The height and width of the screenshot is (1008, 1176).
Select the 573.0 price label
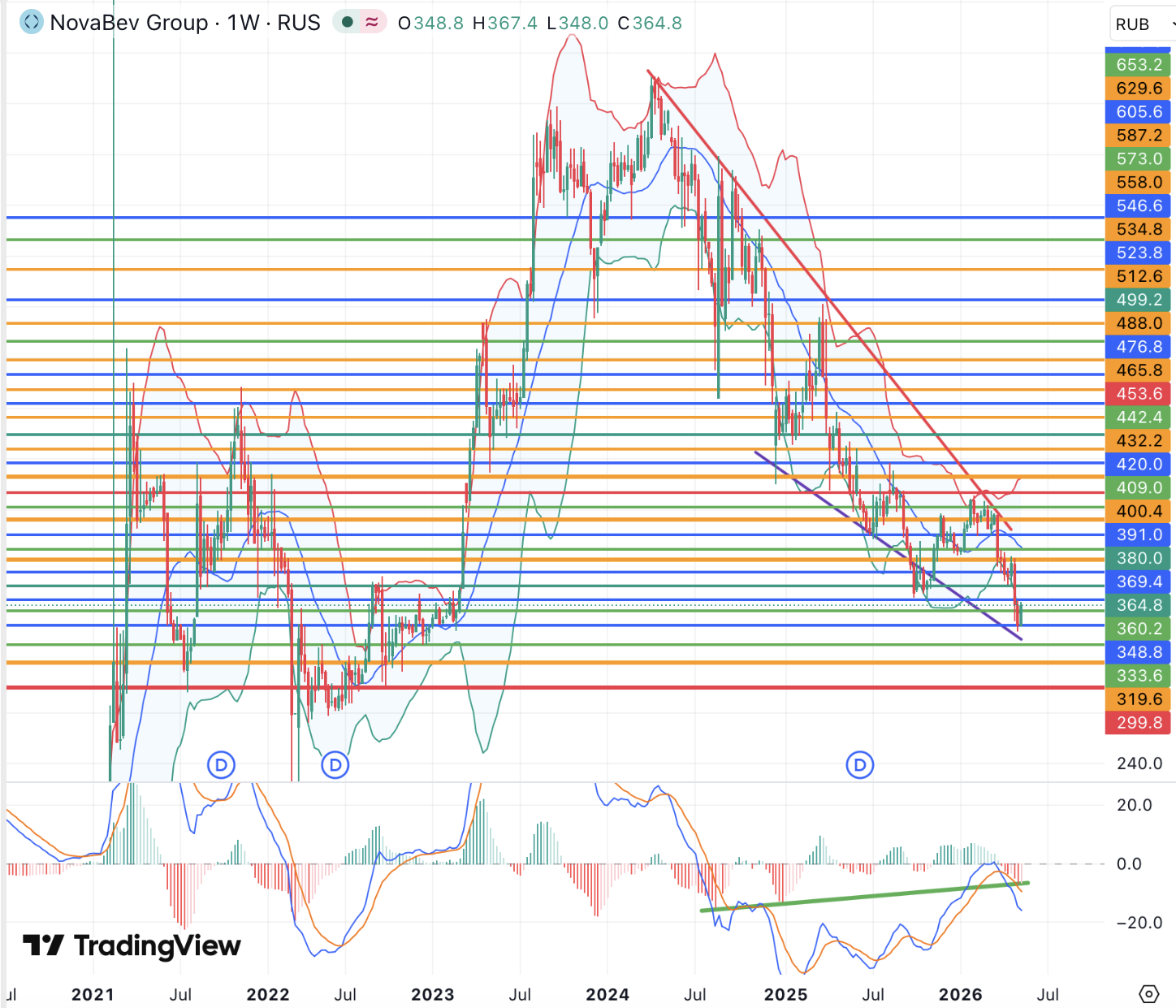click(x=1138, y=158)
